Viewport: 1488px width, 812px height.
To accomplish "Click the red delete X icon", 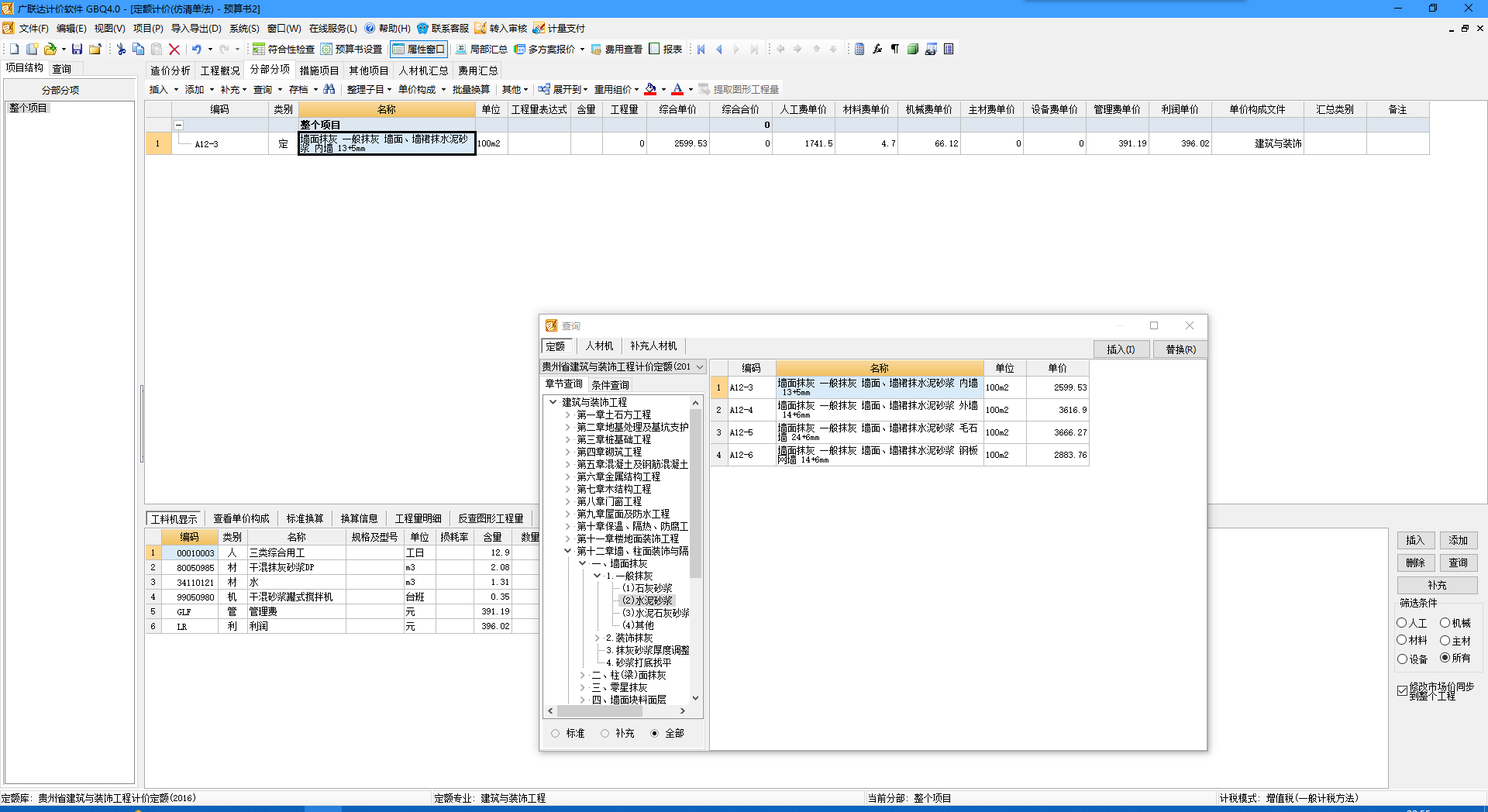I will (x=174, y=50).
